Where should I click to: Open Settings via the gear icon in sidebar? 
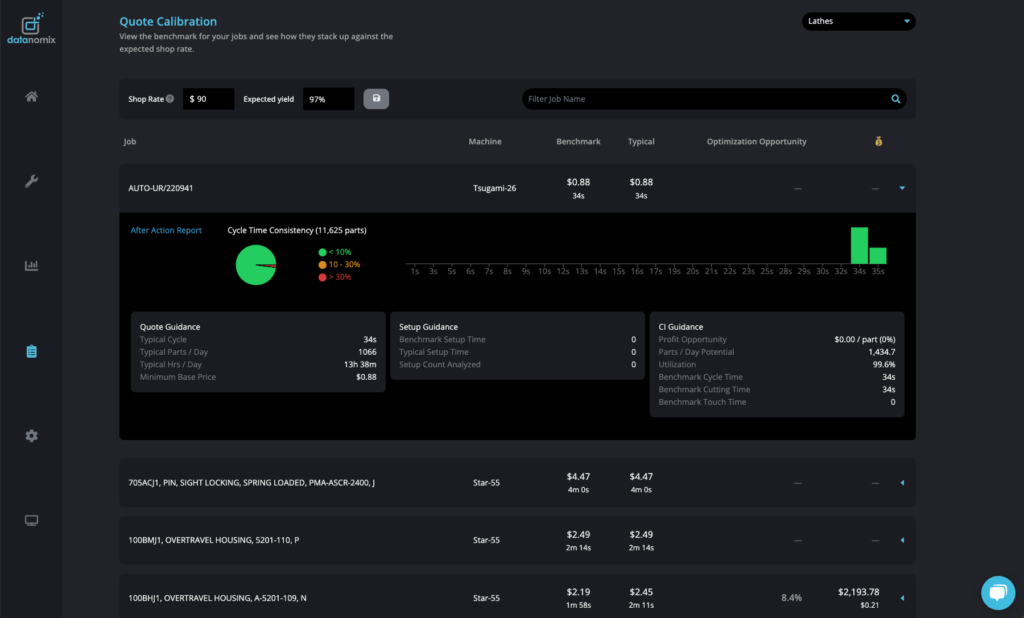31,435
